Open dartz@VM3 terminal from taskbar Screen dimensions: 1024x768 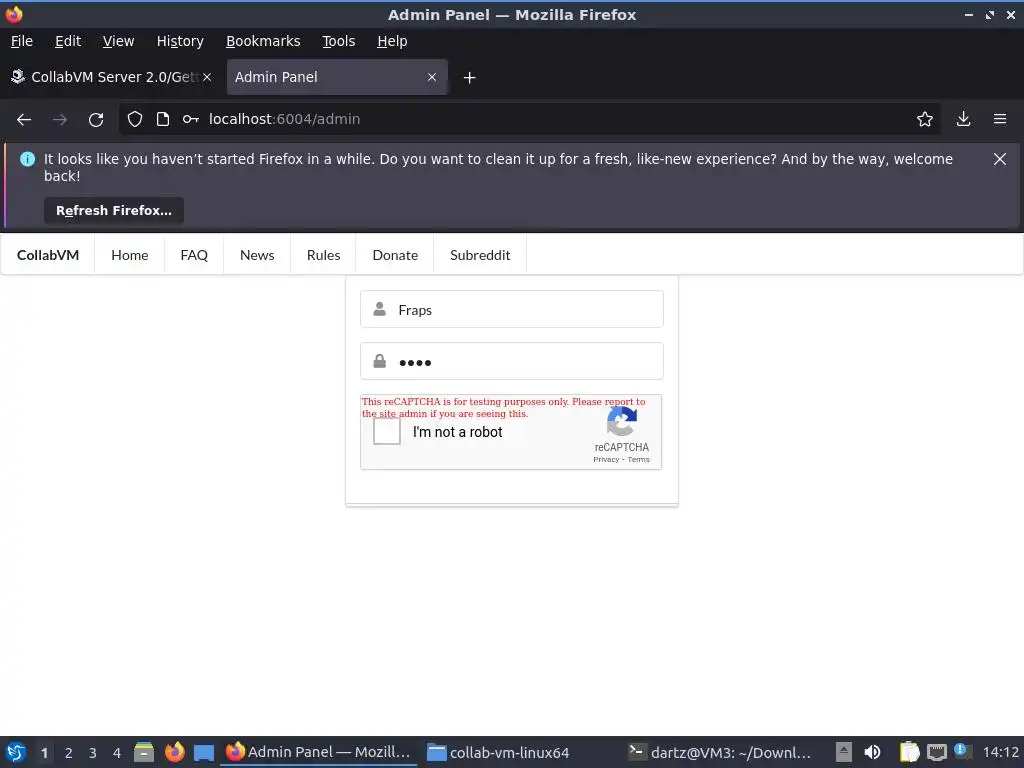point(719,752)
